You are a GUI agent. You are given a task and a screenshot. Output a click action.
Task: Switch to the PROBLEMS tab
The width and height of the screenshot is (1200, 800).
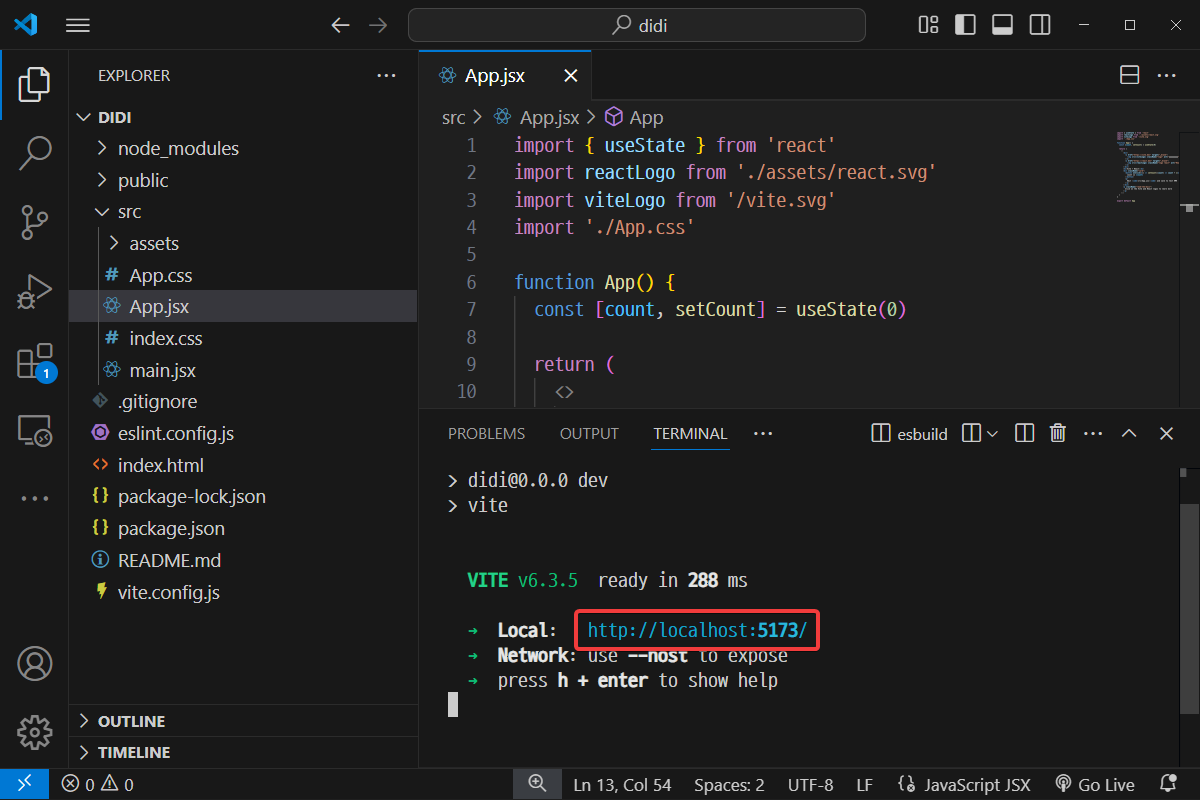click(486, 434)
